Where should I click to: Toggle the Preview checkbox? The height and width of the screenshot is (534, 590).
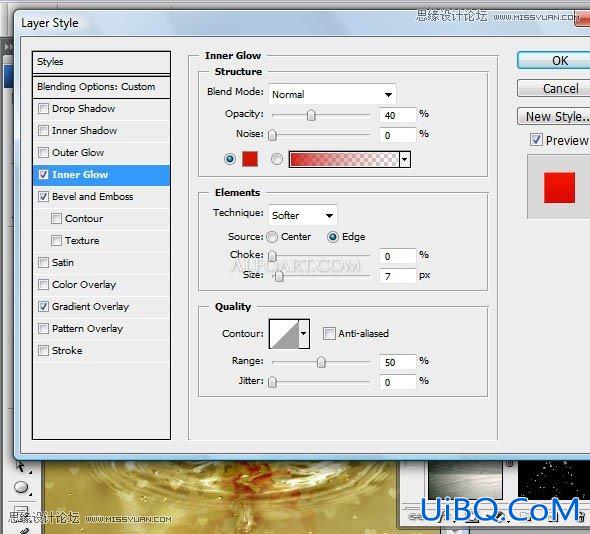(x=536, y=140)
